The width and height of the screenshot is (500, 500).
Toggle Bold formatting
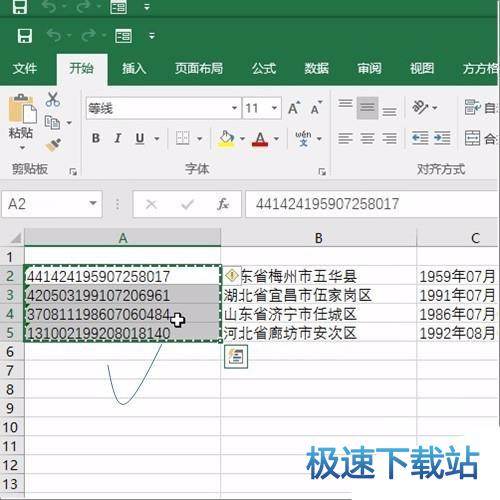pos(96,138)
